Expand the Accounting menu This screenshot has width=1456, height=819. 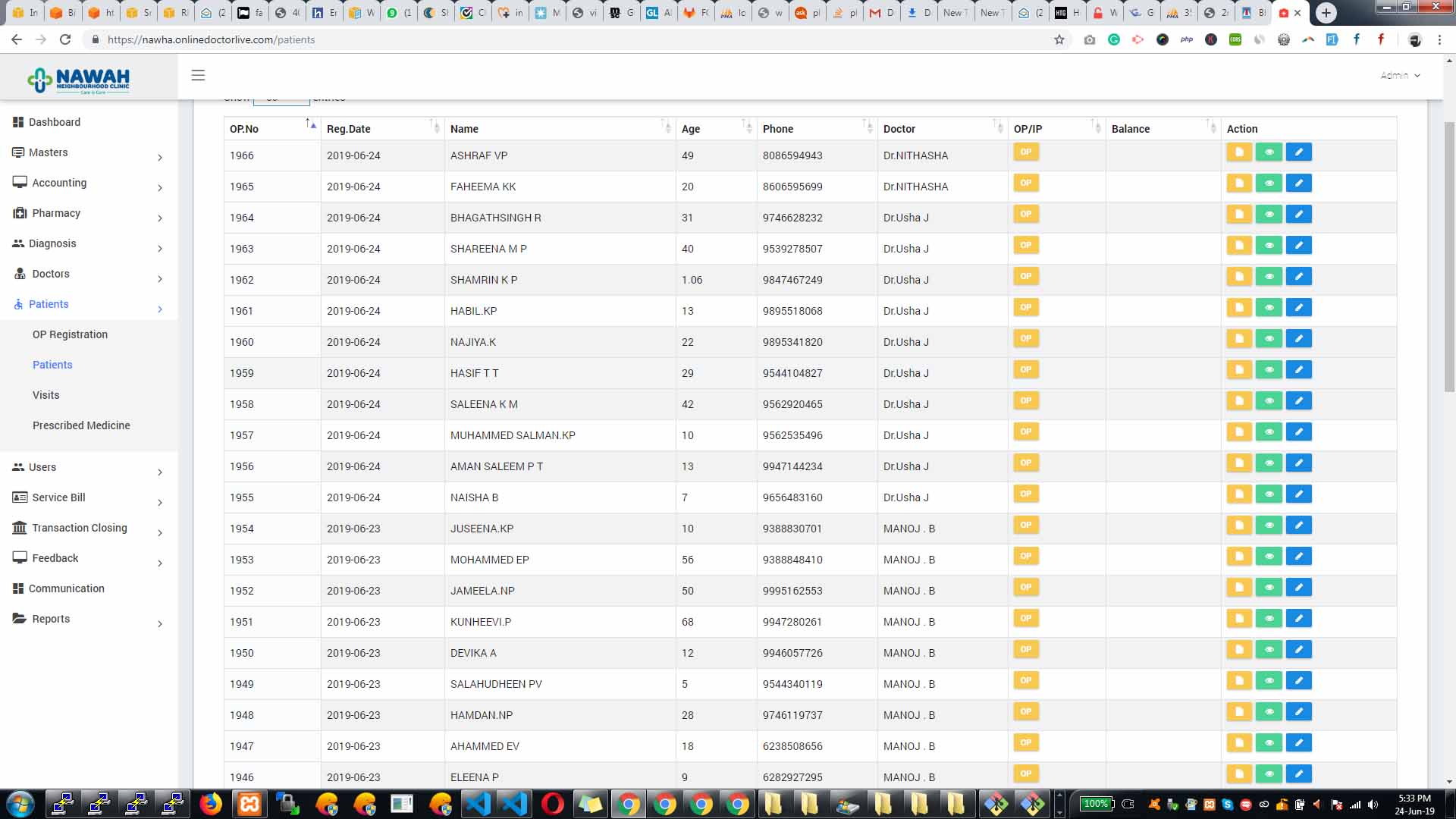click(89, 183)
